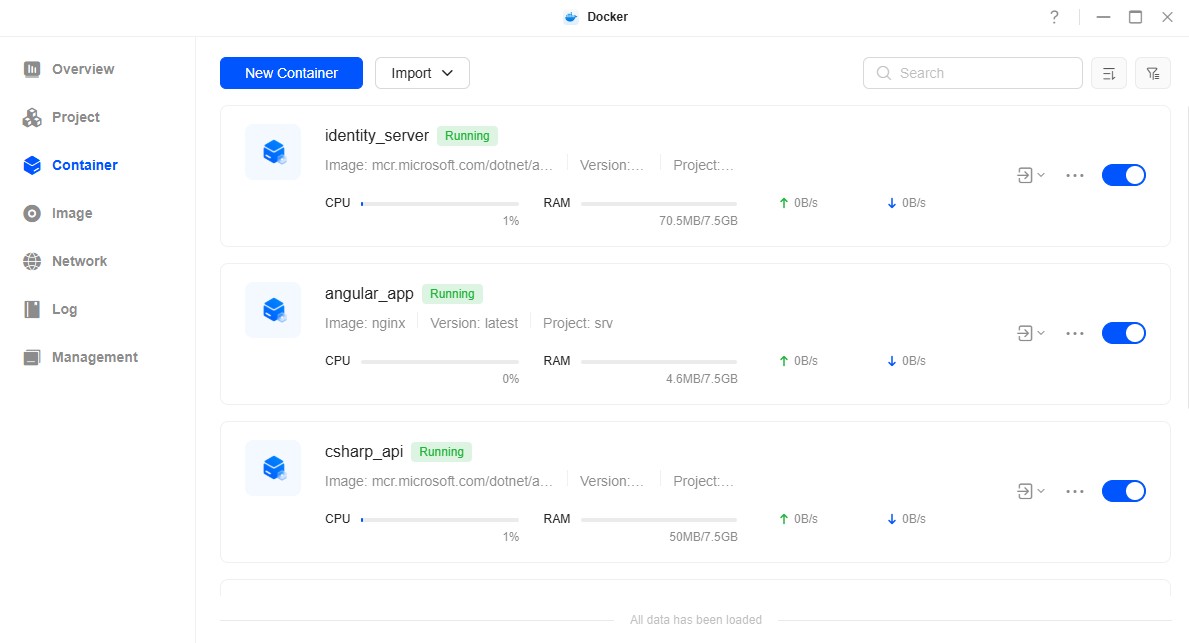Click the New Container button

pos(291,73)
